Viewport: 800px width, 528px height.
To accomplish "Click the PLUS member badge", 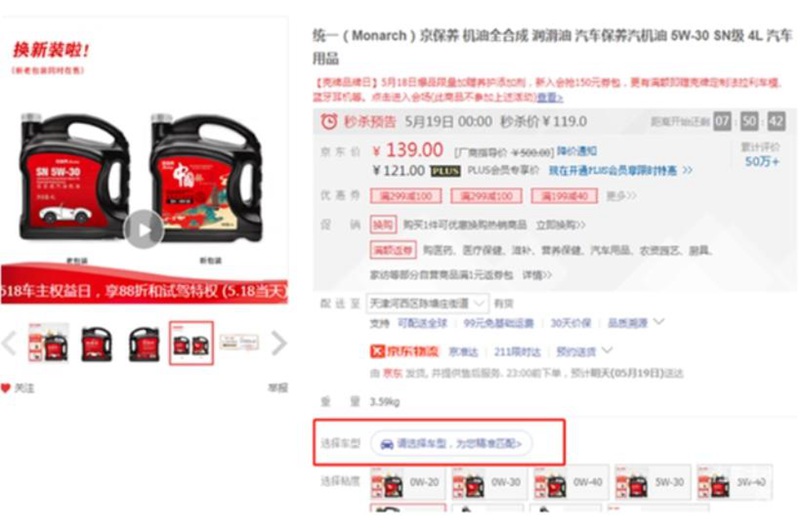I will click(x=446, y=171).
